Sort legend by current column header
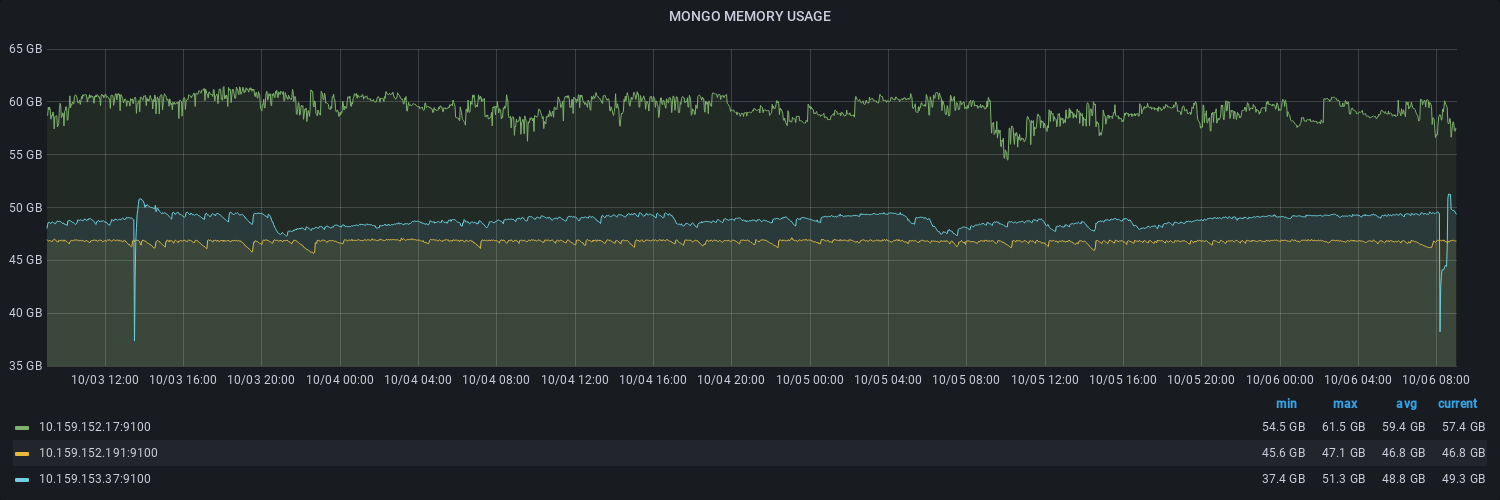Screen dimensions: 1500x500 point(1457,404)
